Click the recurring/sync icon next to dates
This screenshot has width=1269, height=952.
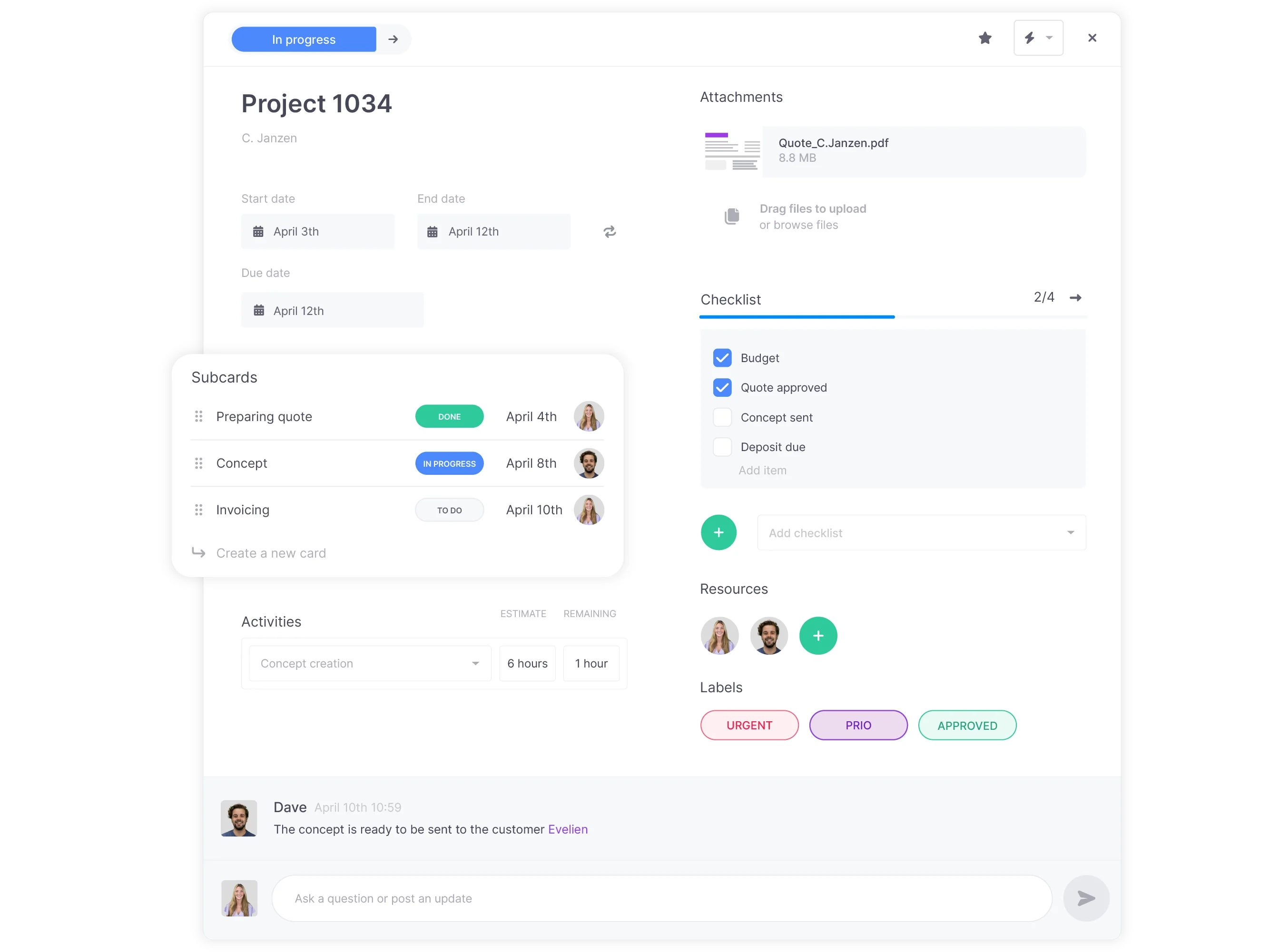[x=610, y=232]
